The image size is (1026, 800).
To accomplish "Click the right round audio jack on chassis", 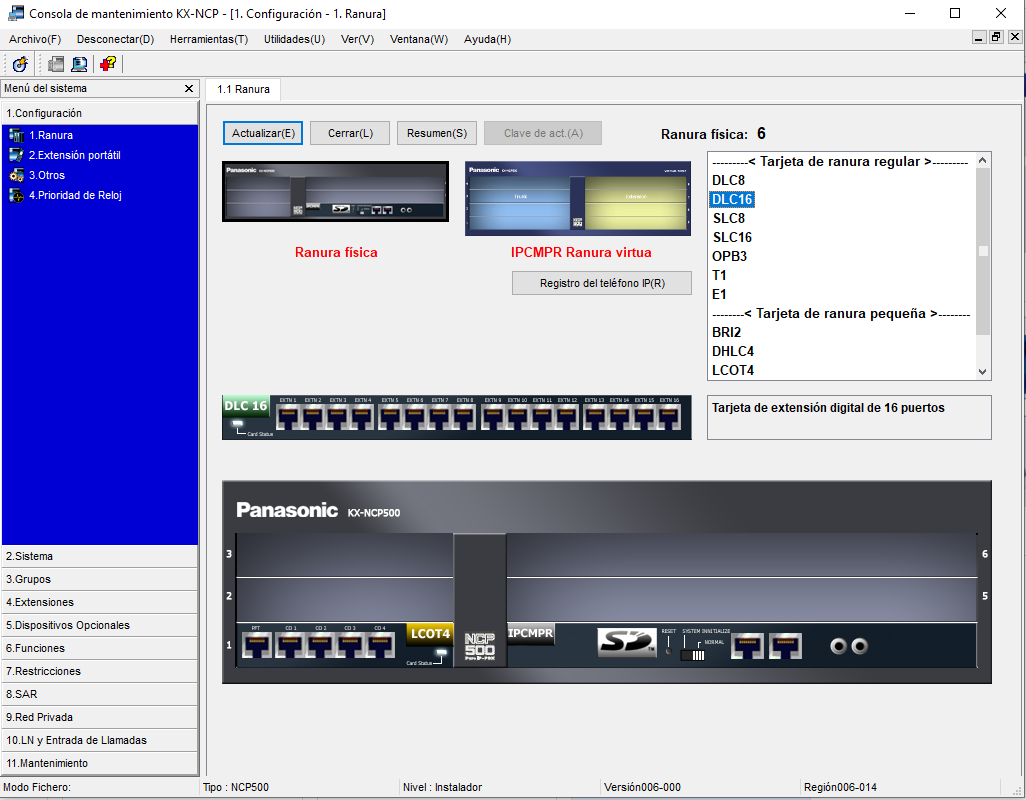I will [860, 646].
